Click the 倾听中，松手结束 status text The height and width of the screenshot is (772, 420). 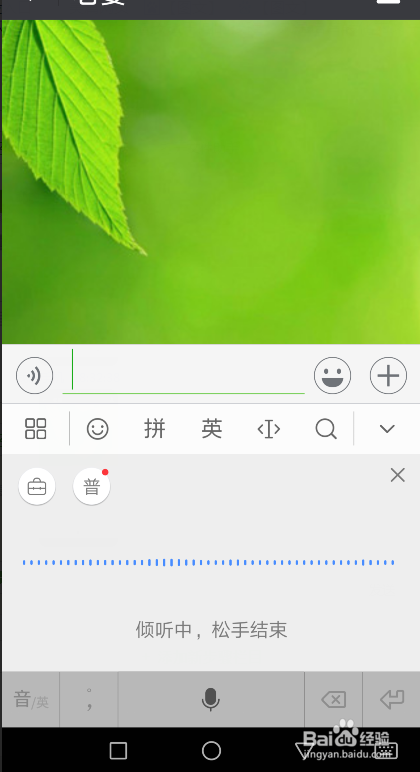pos(211,630)
